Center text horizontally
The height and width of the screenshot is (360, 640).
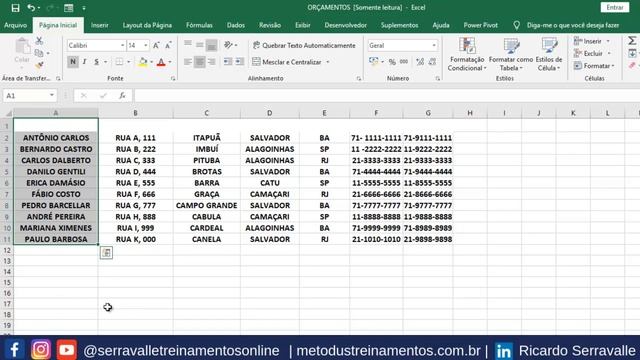tap(200, 62)
